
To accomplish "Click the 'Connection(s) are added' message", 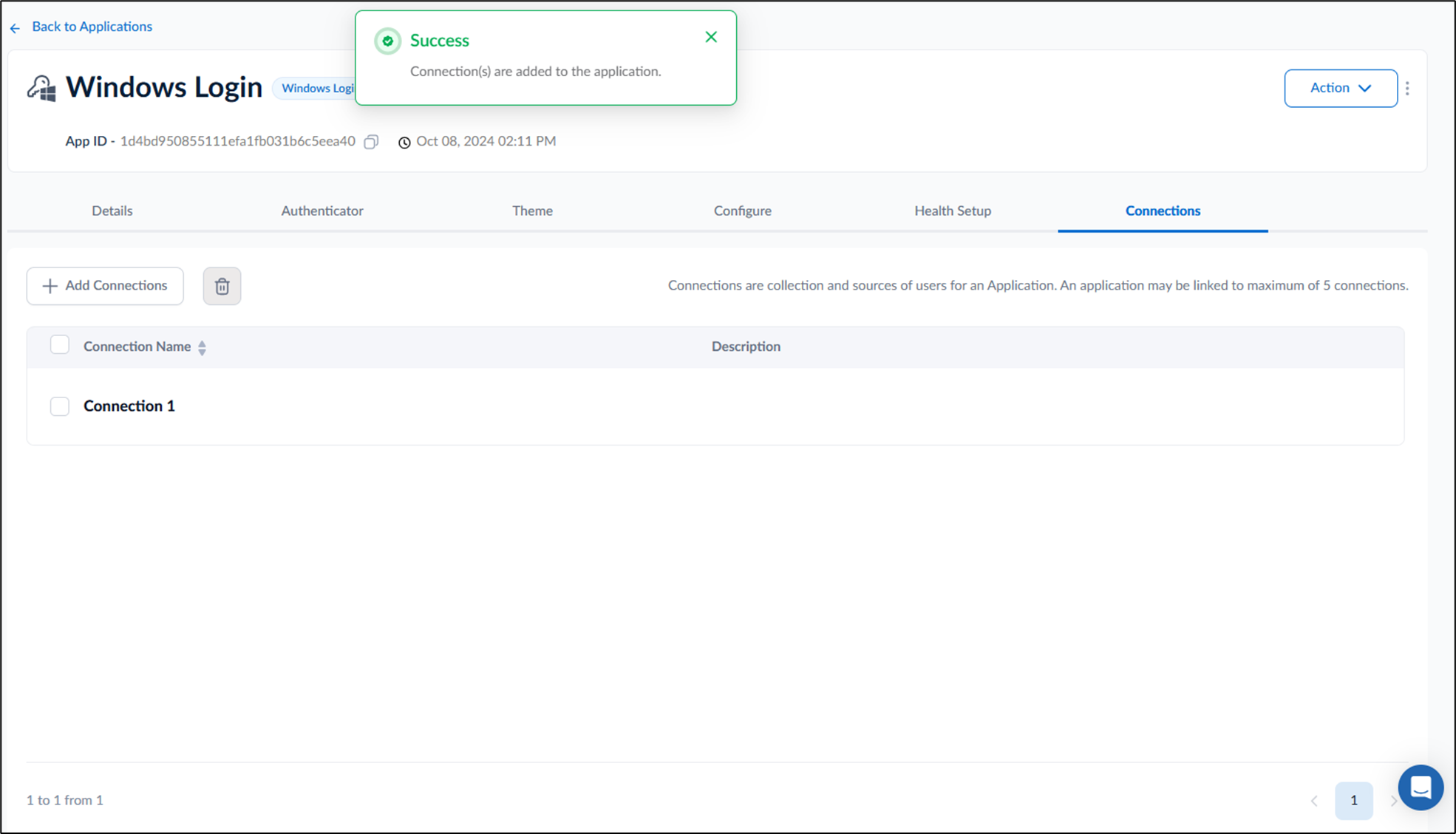I will pos(535,72).
